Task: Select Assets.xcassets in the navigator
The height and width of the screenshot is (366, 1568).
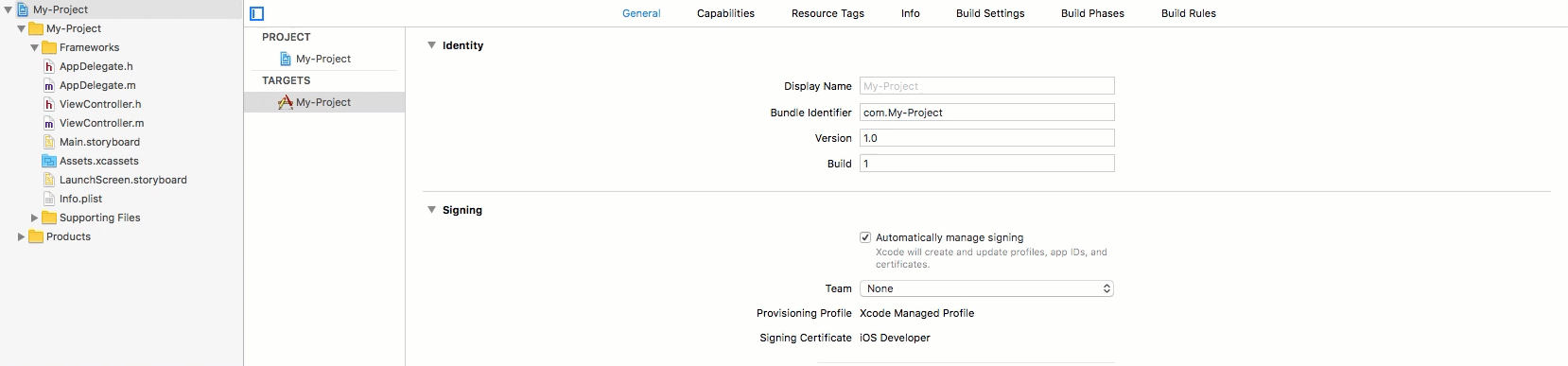Action: pyautogui.click(x=99, y=161)
